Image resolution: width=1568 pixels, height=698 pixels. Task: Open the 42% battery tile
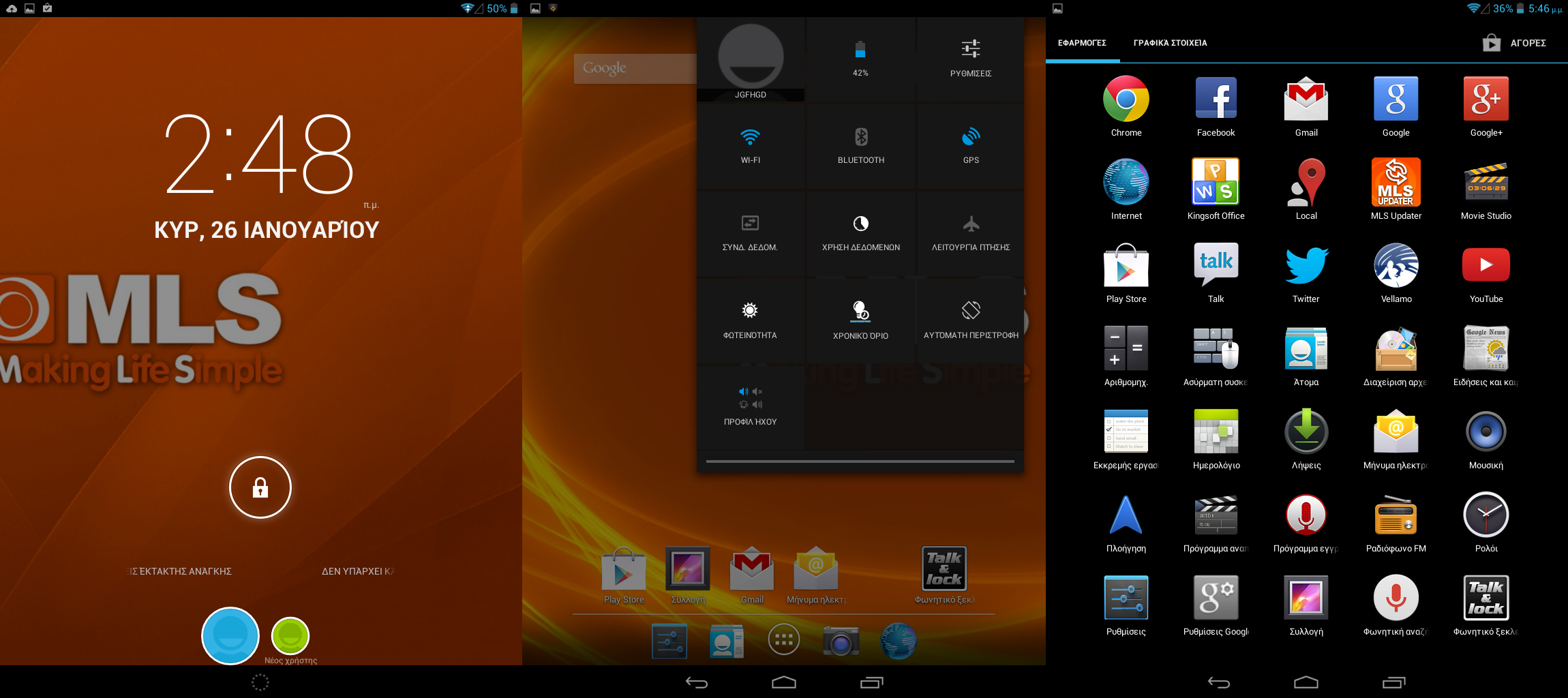pos(861,59)
